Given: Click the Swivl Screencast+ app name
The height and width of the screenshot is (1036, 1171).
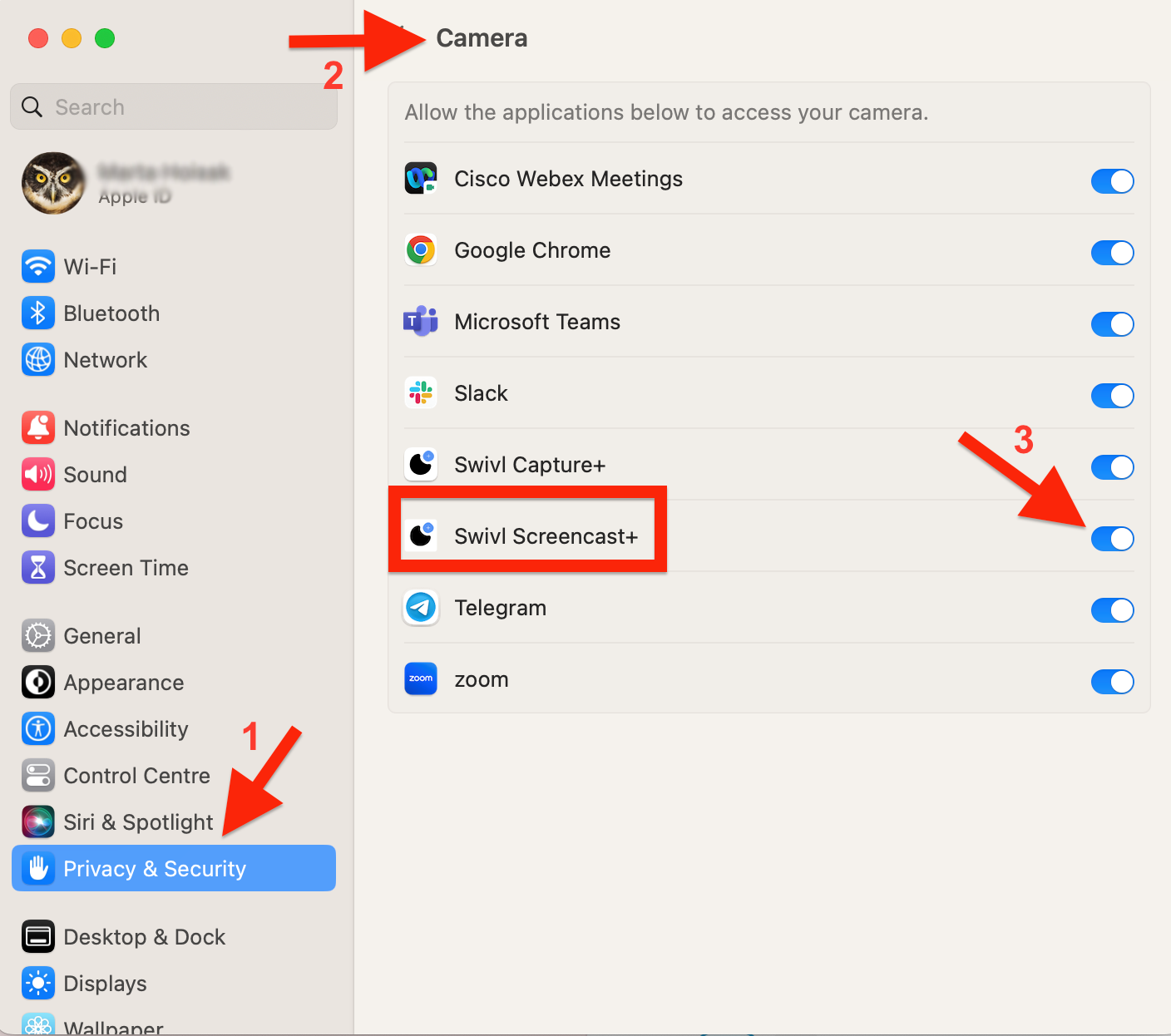Looking at the screenshot, I should click(x=546, y=536).
